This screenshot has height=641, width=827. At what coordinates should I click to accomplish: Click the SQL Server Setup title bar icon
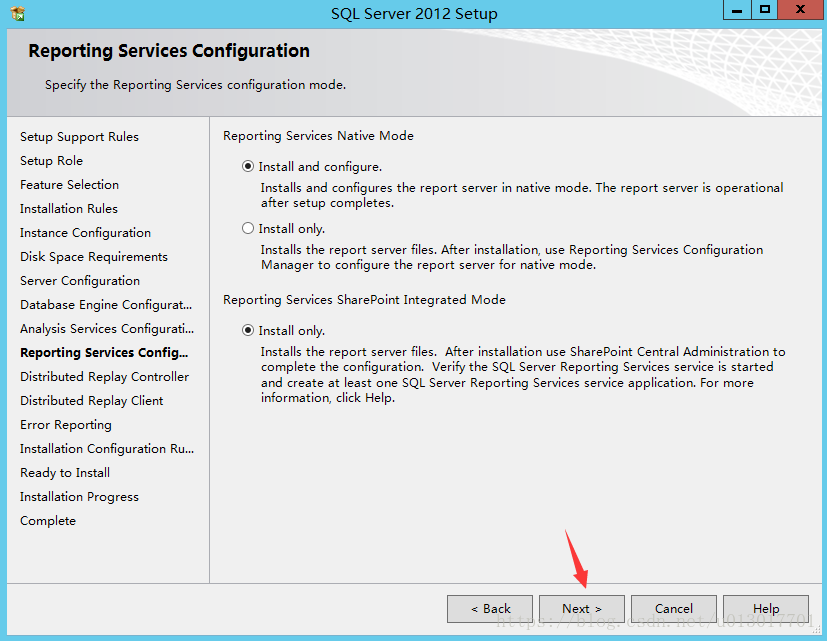(18, 13)
